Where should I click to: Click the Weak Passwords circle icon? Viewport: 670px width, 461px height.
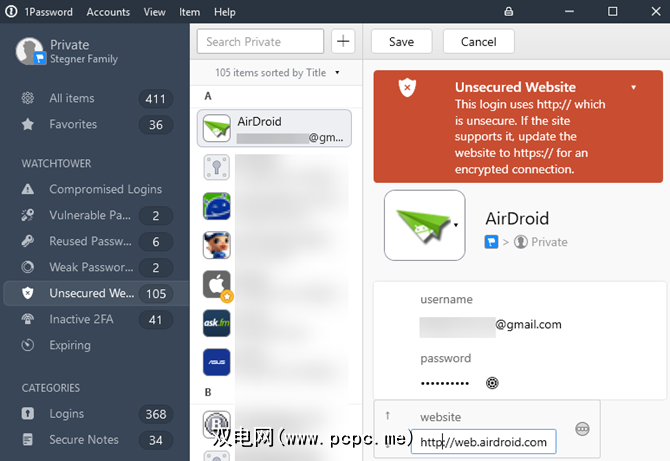pyautogui.click(x=28, y=267)
